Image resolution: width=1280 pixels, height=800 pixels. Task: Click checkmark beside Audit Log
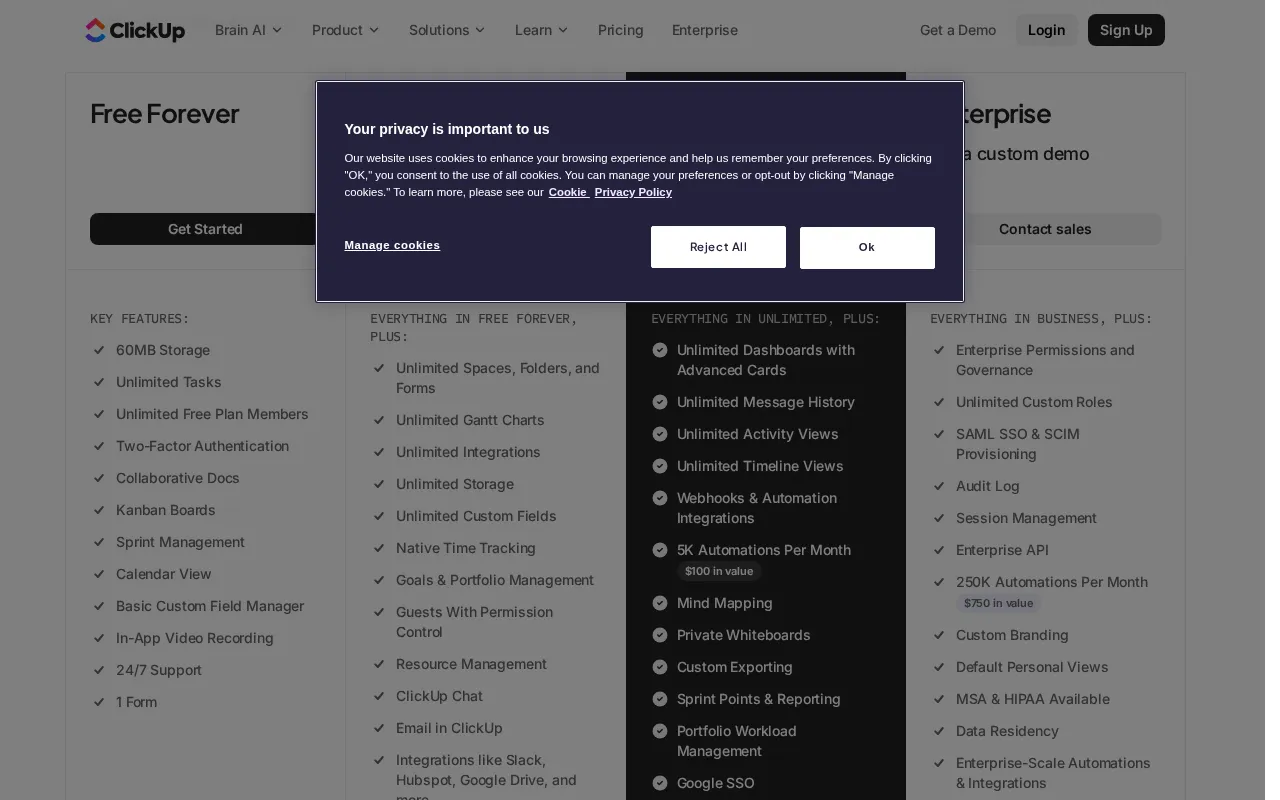(939, 486)
